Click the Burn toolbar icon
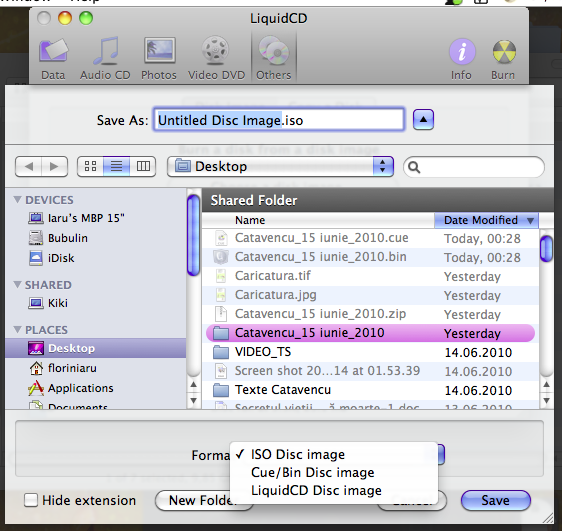This screenshot has height=531, width=562. click(x=503, y=59)
